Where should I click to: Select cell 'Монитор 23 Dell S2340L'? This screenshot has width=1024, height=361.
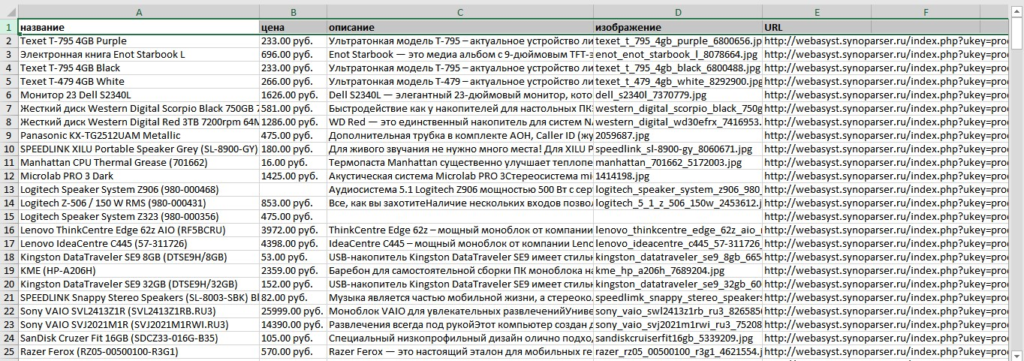tap(138, 95)
